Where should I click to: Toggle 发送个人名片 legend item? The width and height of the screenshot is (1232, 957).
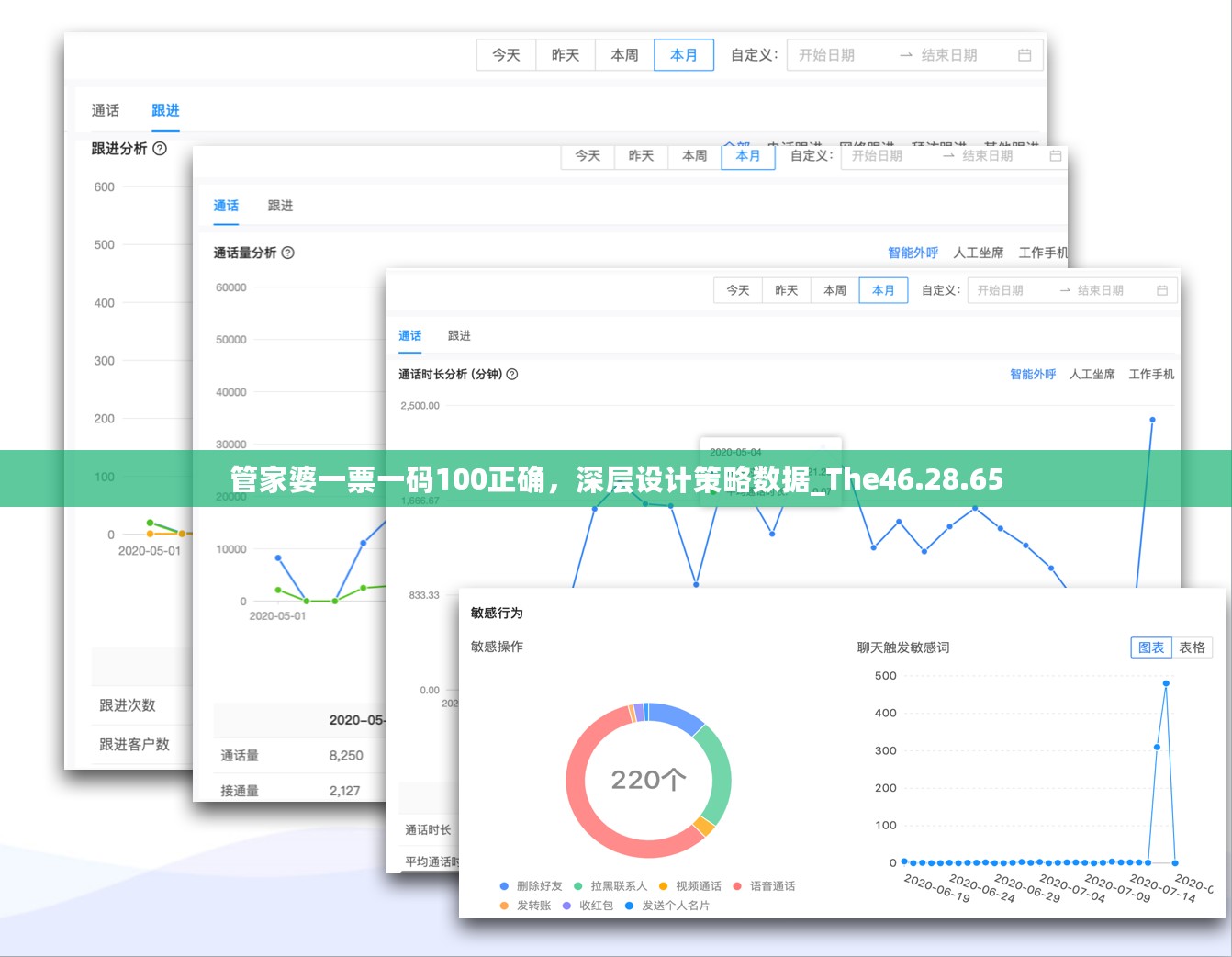point(667,906)
